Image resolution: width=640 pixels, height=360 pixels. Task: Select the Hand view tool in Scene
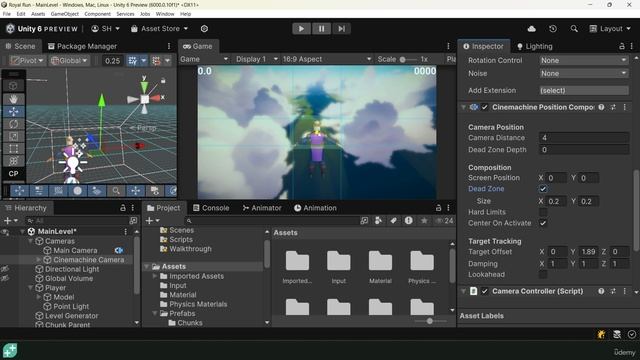[x=13, y=99]
